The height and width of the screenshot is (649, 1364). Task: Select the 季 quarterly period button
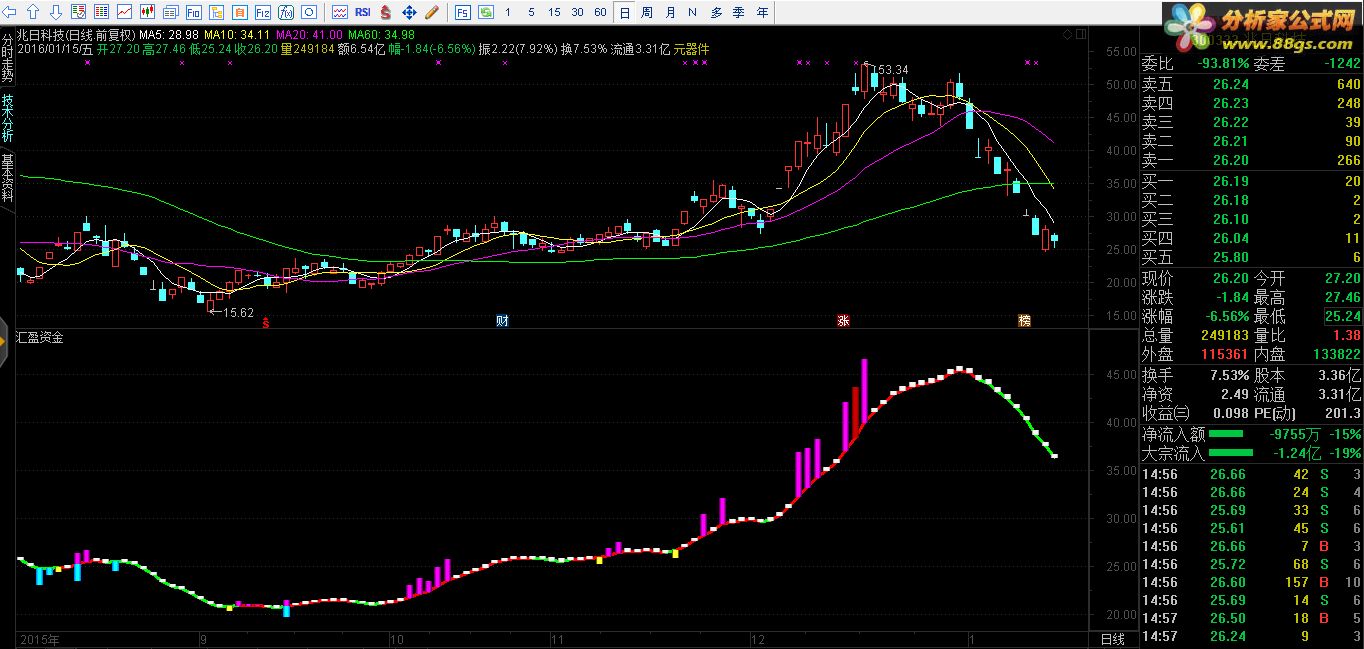tap(739, 12)
